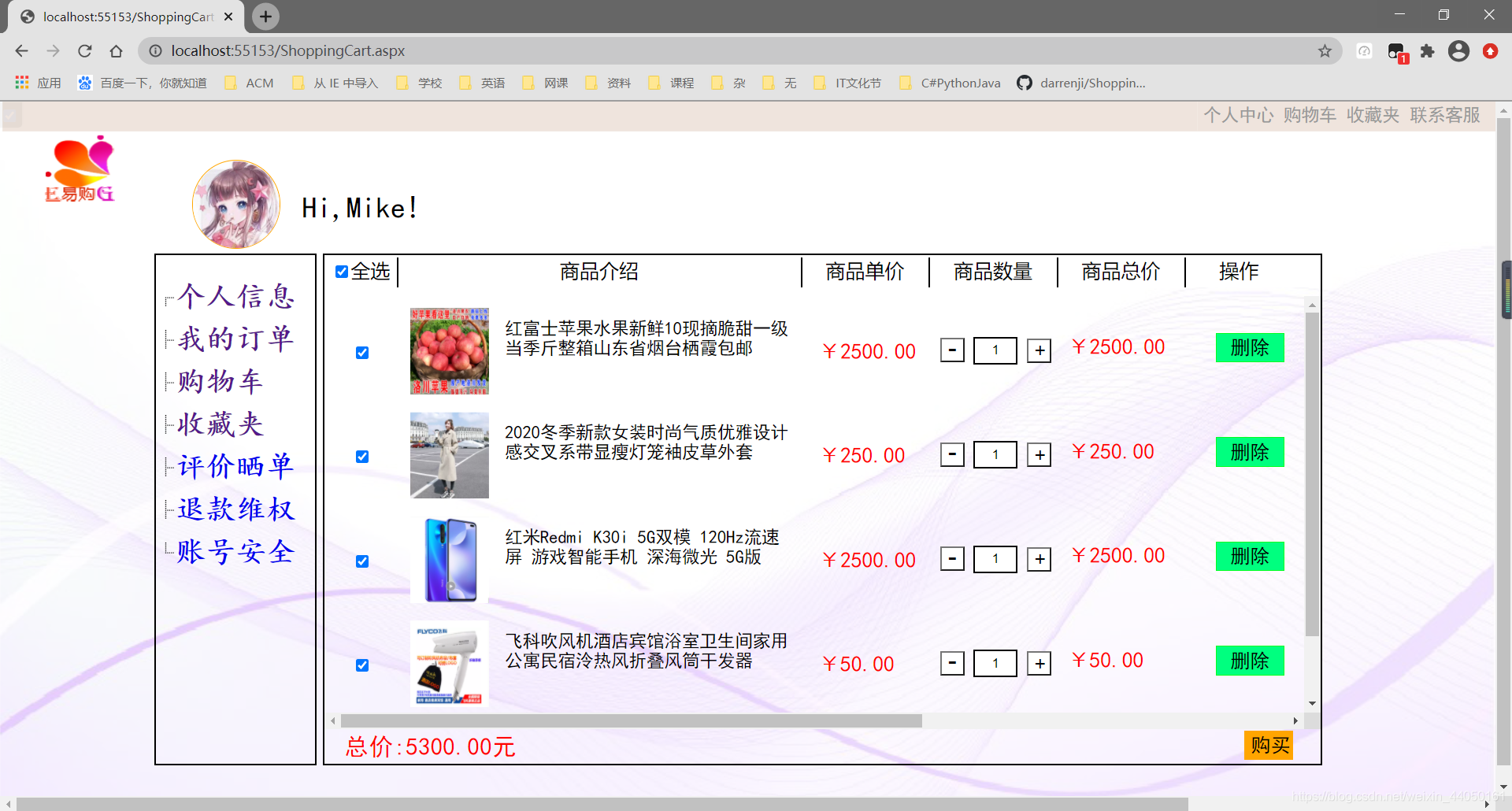Click the cart list horizontal scrollbar thumb
This screenshot has height=811, width=1512.
coord(631,720)
